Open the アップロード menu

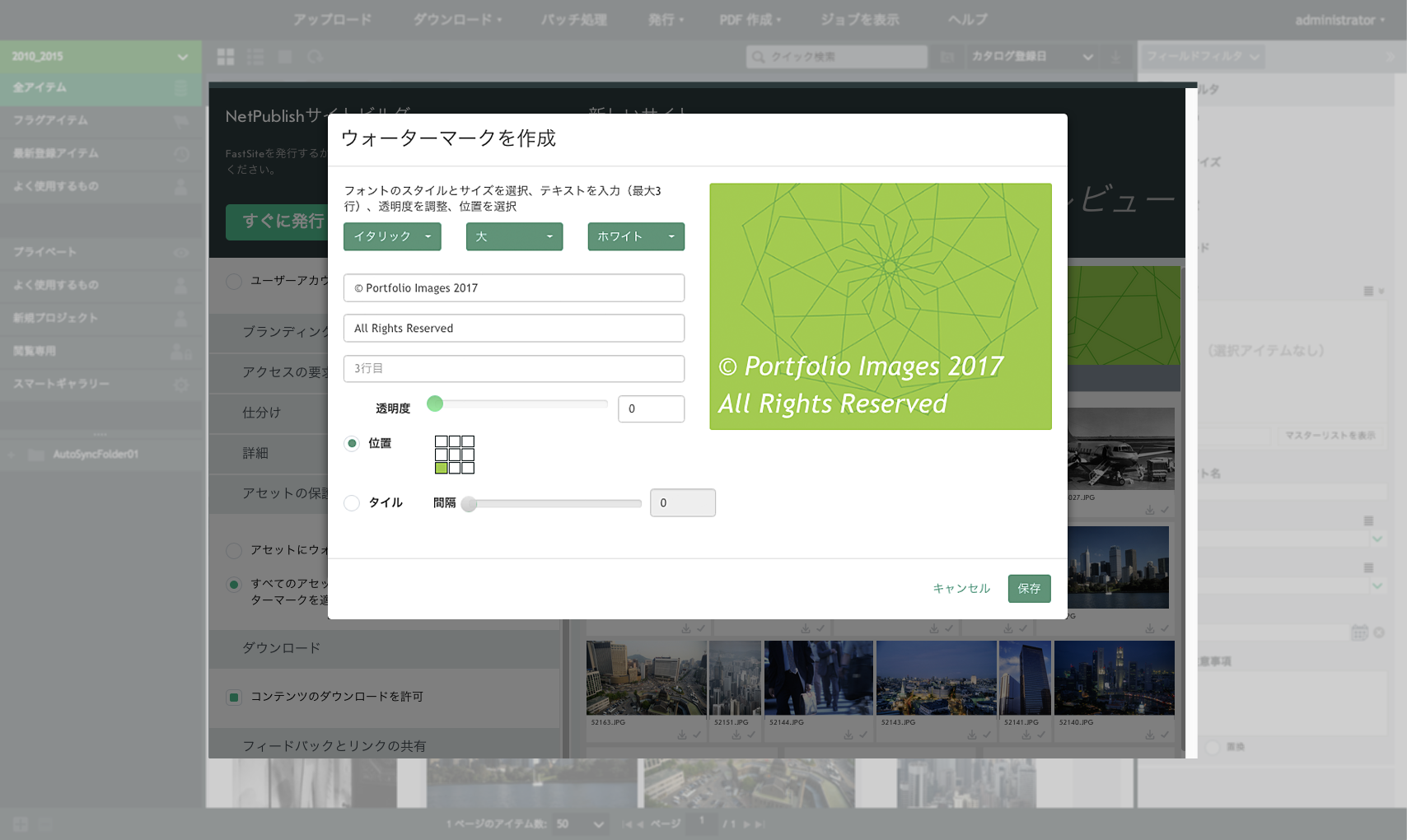pyautogui.click(x=332, y=20)
